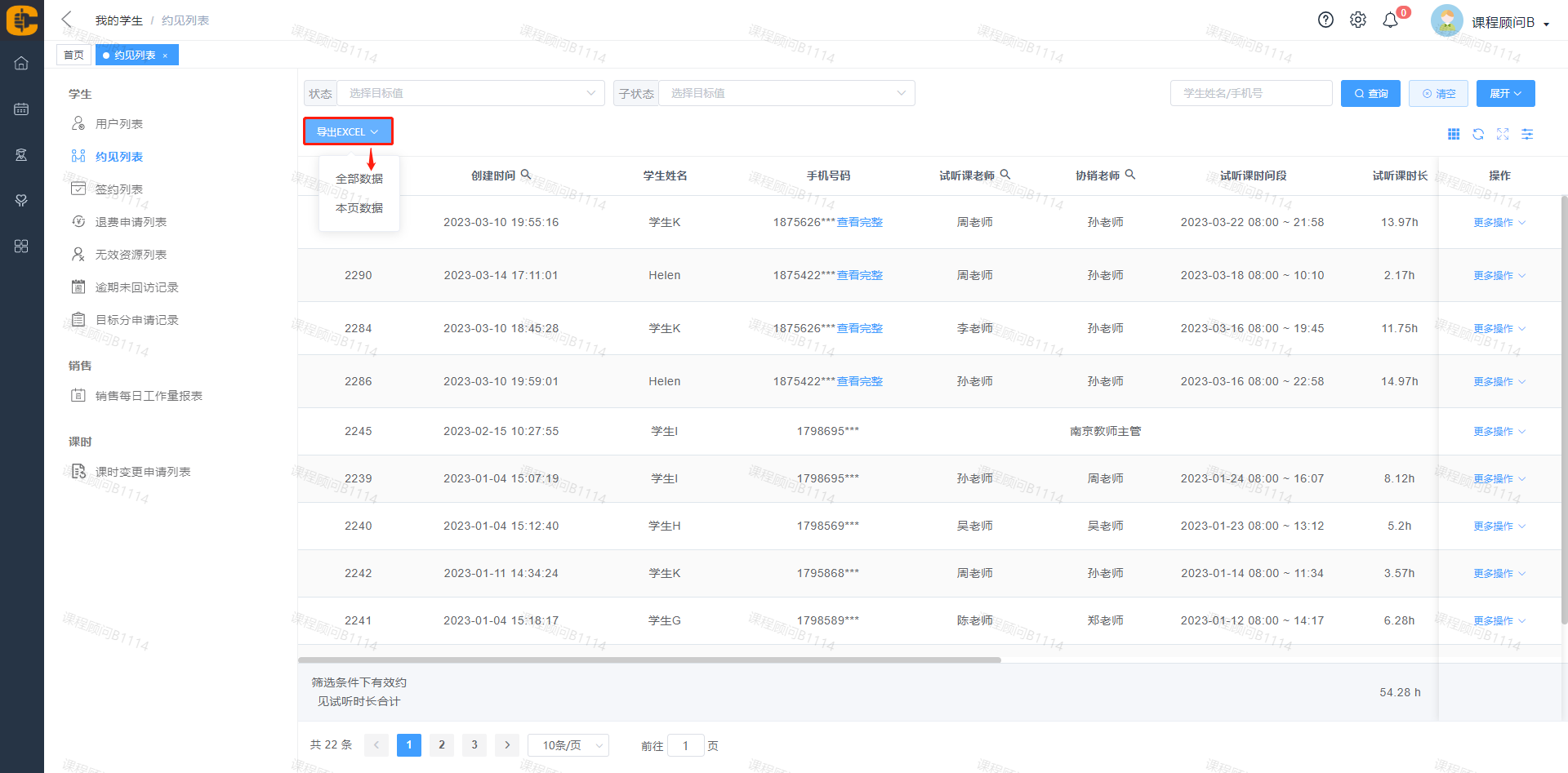Click the 查询 search button
1568x773 pixels.
point(1370,93)
